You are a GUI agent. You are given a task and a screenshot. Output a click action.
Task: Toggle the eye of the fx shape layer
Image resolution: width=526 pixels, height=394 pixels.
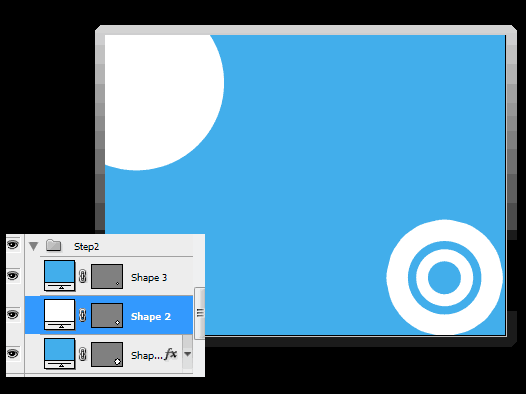pos(13,353)
